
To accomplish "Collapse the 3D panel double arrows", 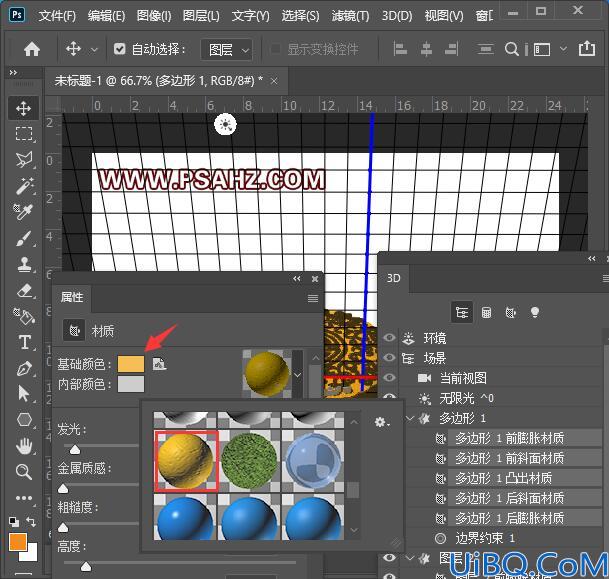I will tap(592, 259).
